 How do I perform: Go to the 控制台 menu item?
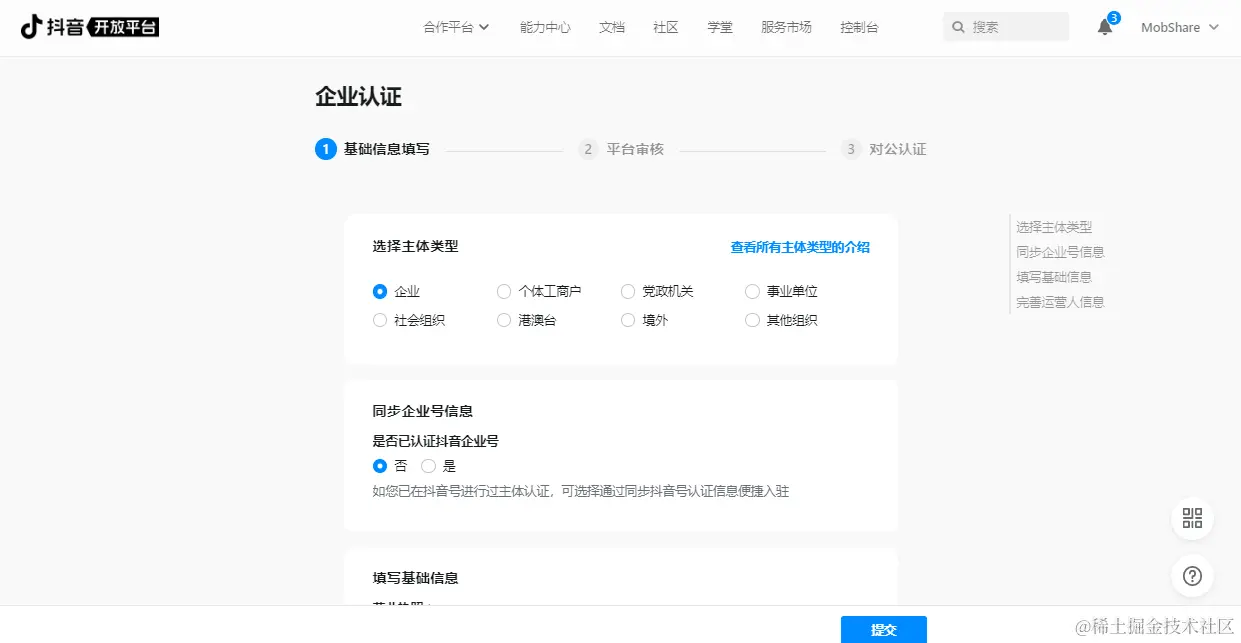click(x=858, y=27)
